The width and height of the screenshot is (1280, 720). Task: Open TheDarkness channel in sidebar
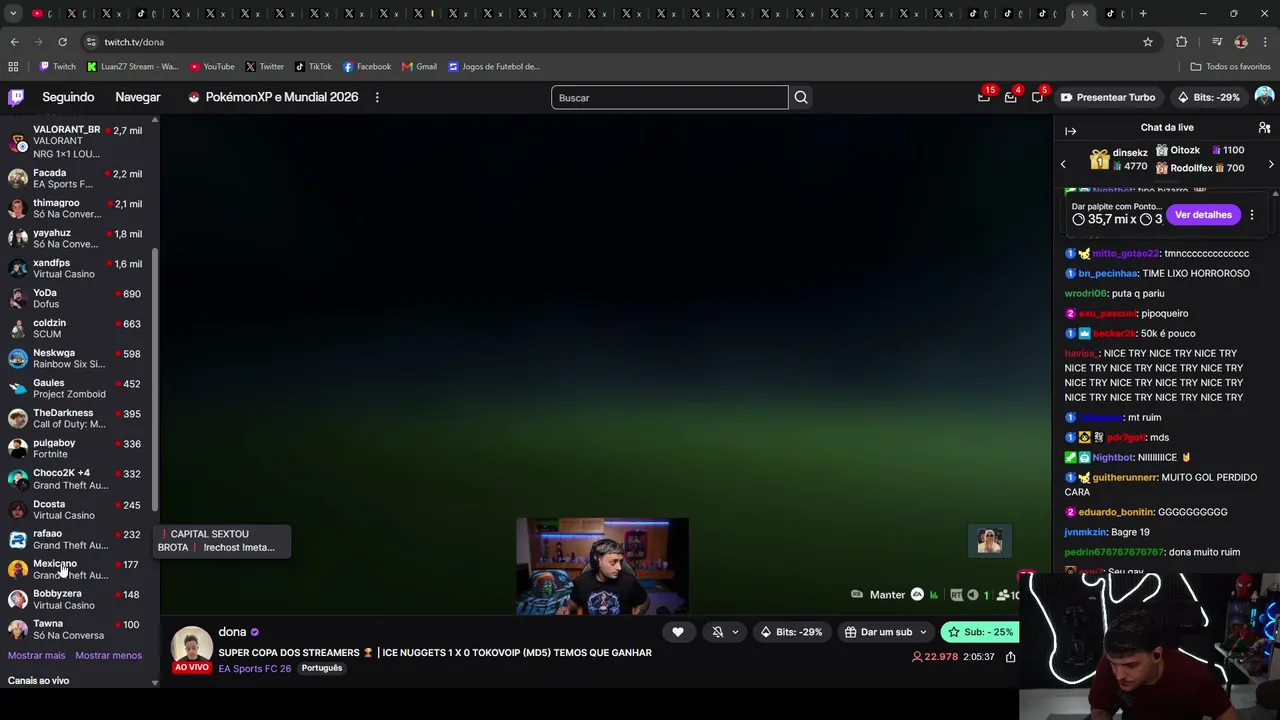coord(77,418)
